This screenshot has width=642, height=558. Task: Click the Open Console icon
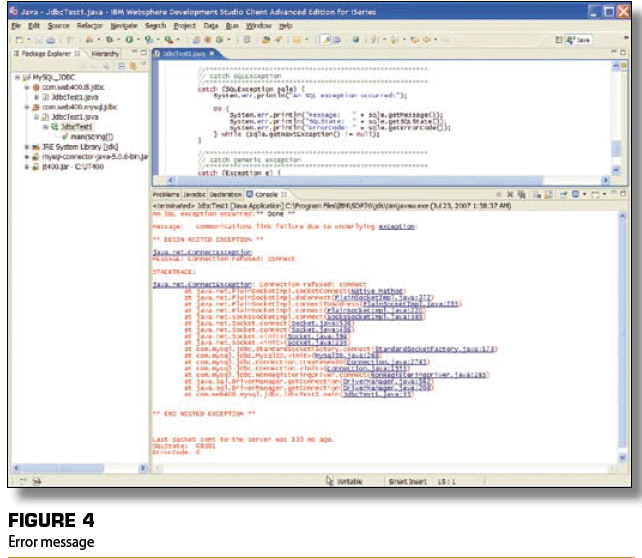click(x=596, y=194)
